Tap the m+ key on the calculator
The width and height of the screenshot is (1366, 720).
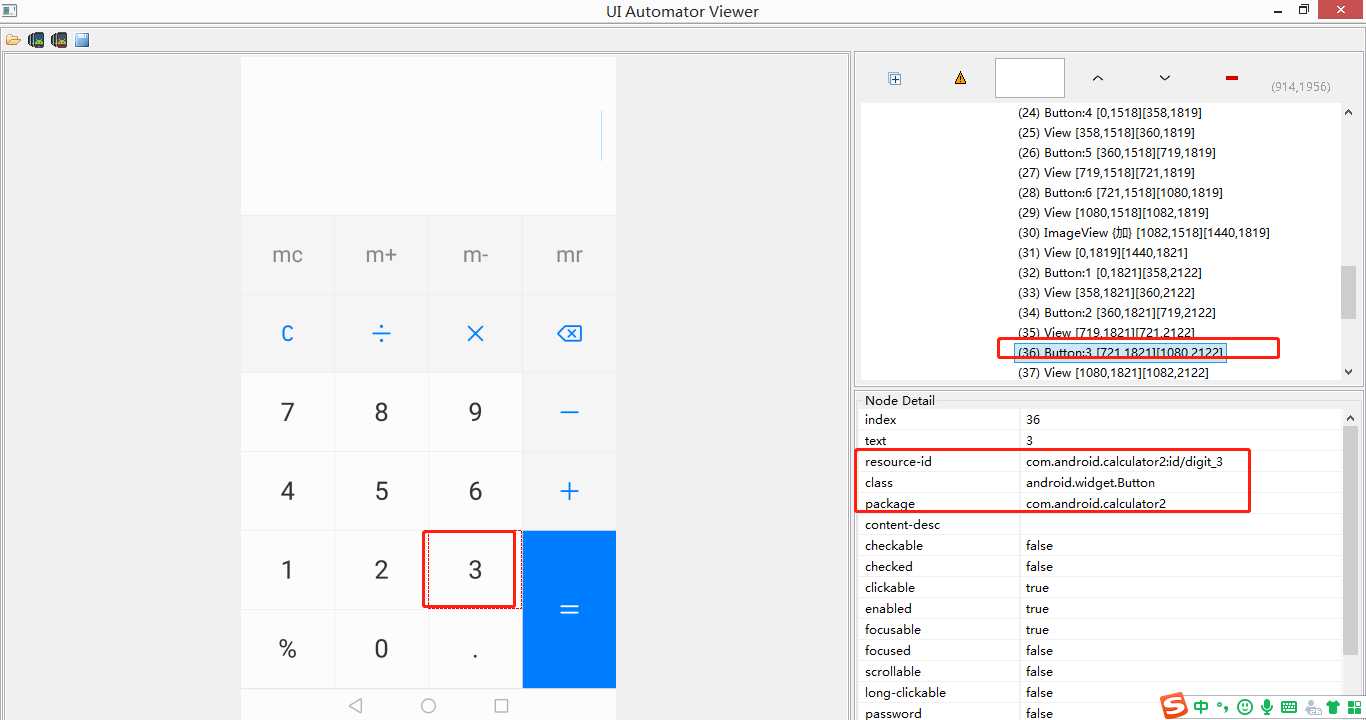pos(381,255)
